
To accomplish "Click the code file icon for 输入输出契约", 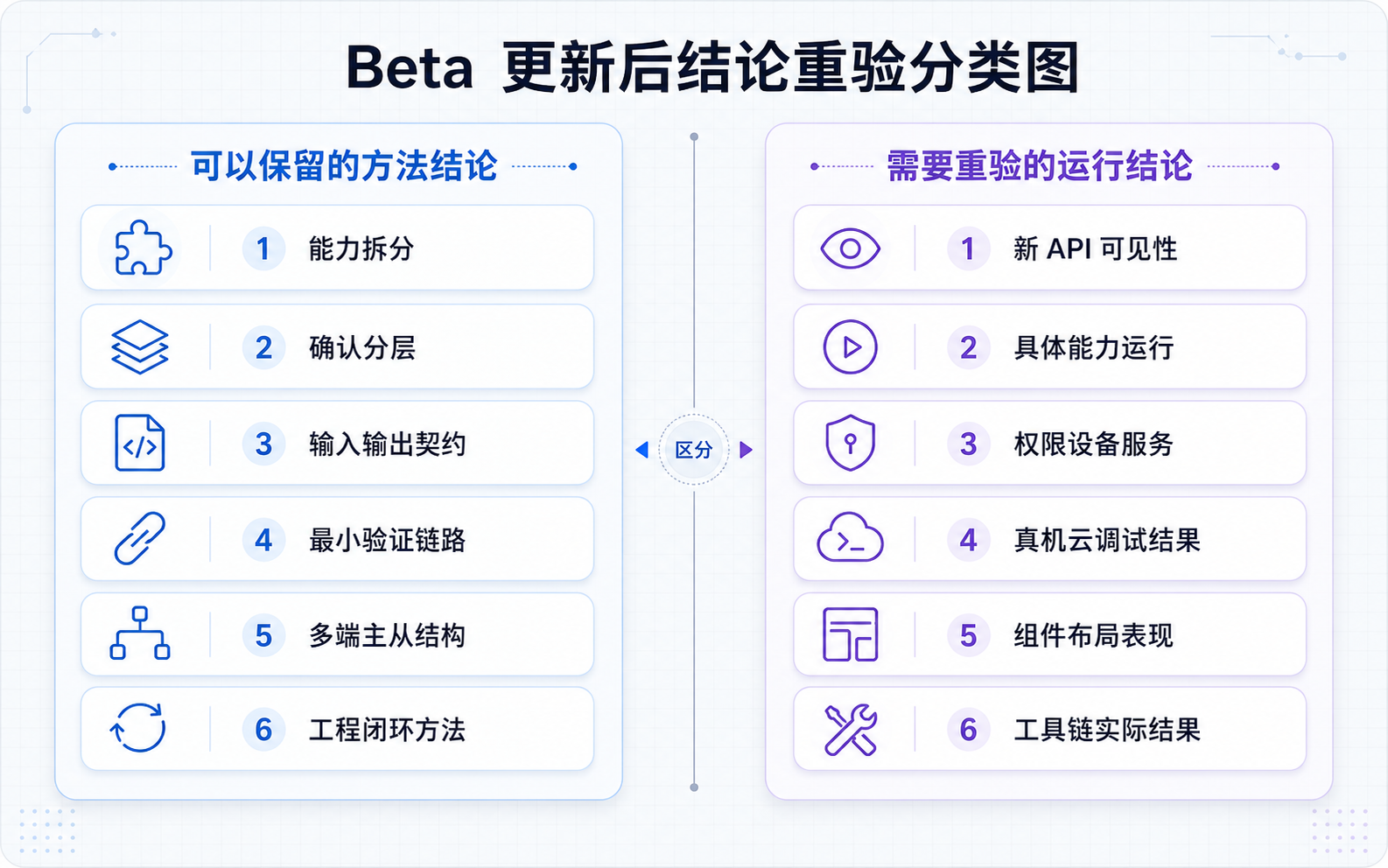I will click(x=140, y=444).
